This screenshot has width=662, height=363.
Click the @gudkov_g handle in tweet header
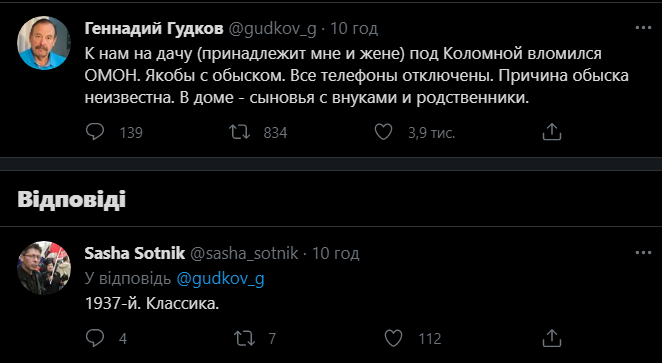272,29
